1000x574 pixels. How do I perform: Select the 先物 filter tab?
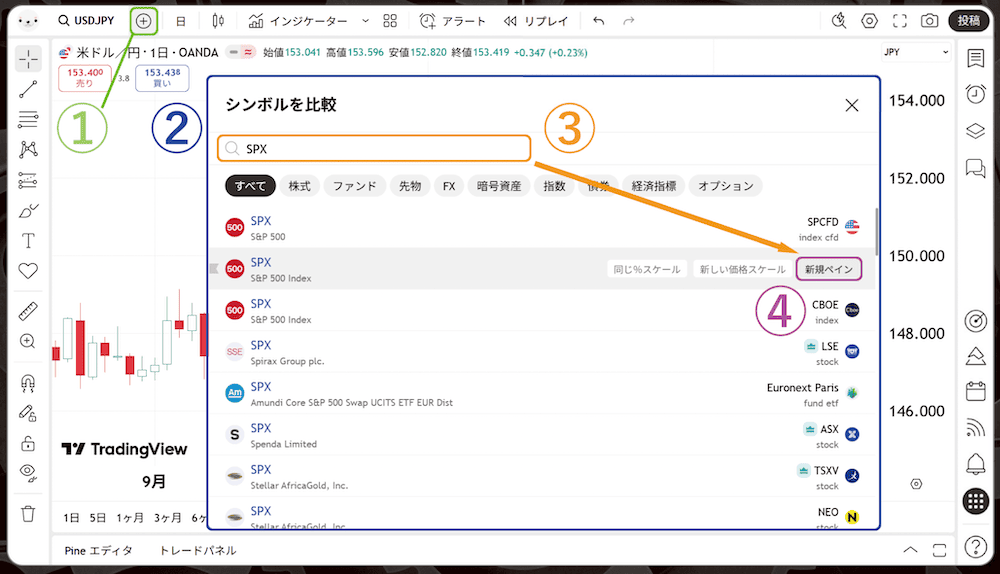[x=410, y=186]
